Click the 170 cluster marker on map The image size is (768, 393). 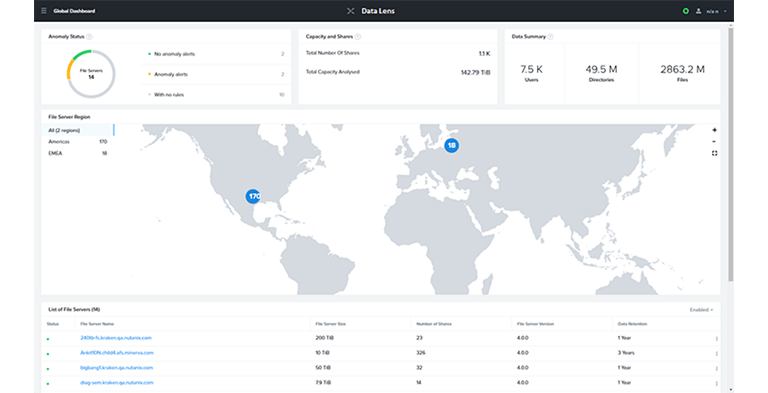(x=253, y=196)
